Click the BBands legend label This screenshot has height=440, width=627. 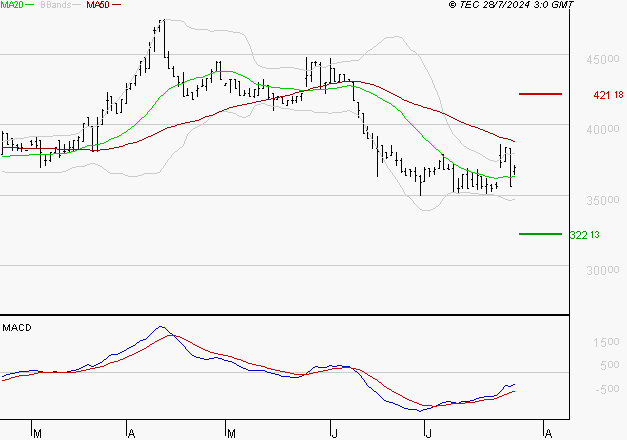tap(55, 5)
